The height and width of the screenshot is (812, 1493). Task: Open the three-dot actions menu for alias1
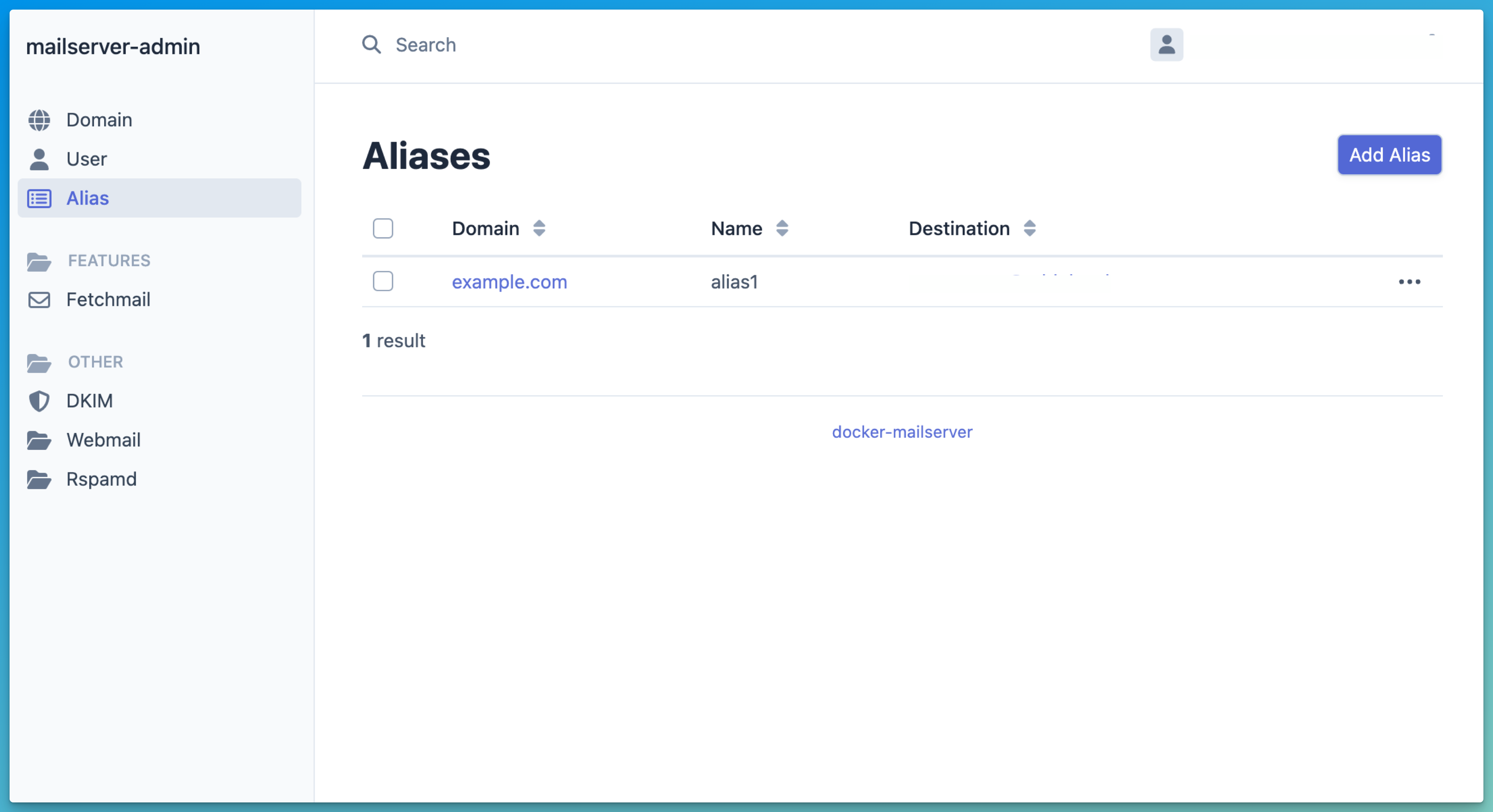pyautogui.click(x=1409, y=282)
